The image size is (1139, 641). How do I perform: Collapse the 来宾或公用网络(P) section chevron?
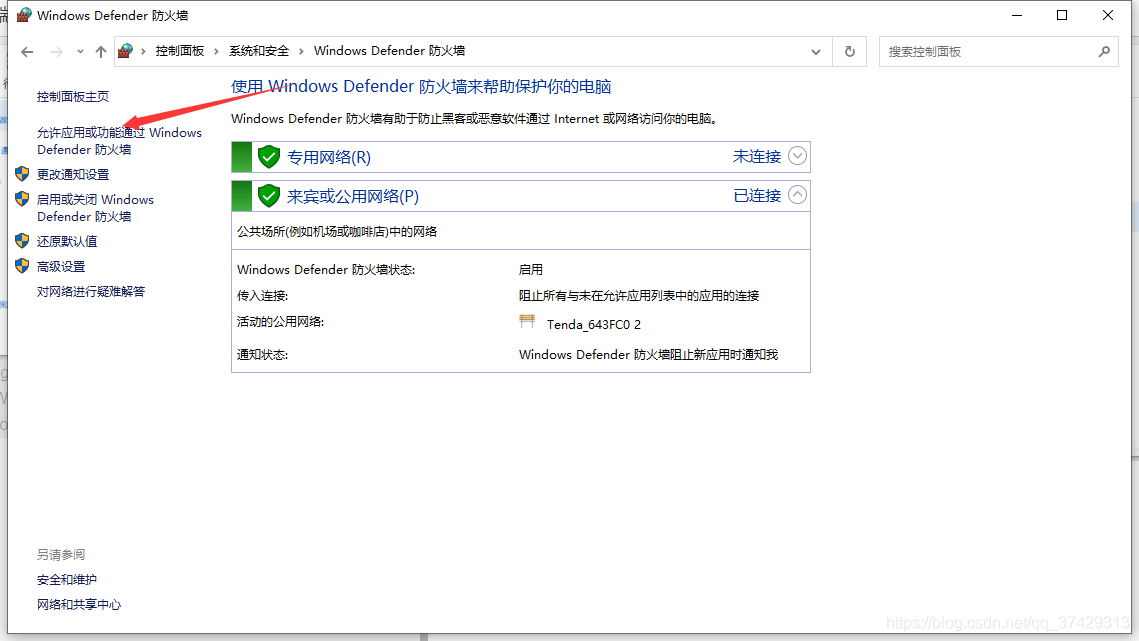coord(797,195)
